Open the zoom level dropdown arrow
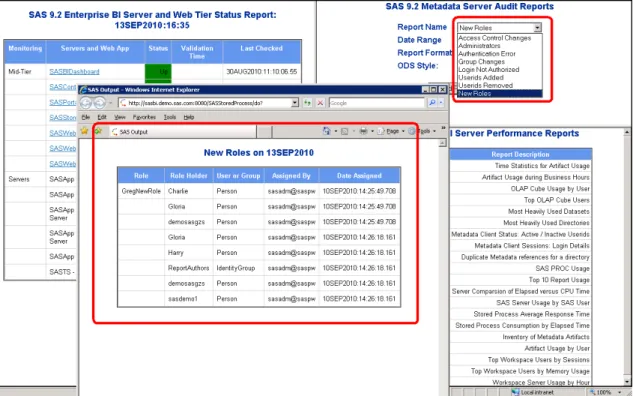 (x=619, y=392)
